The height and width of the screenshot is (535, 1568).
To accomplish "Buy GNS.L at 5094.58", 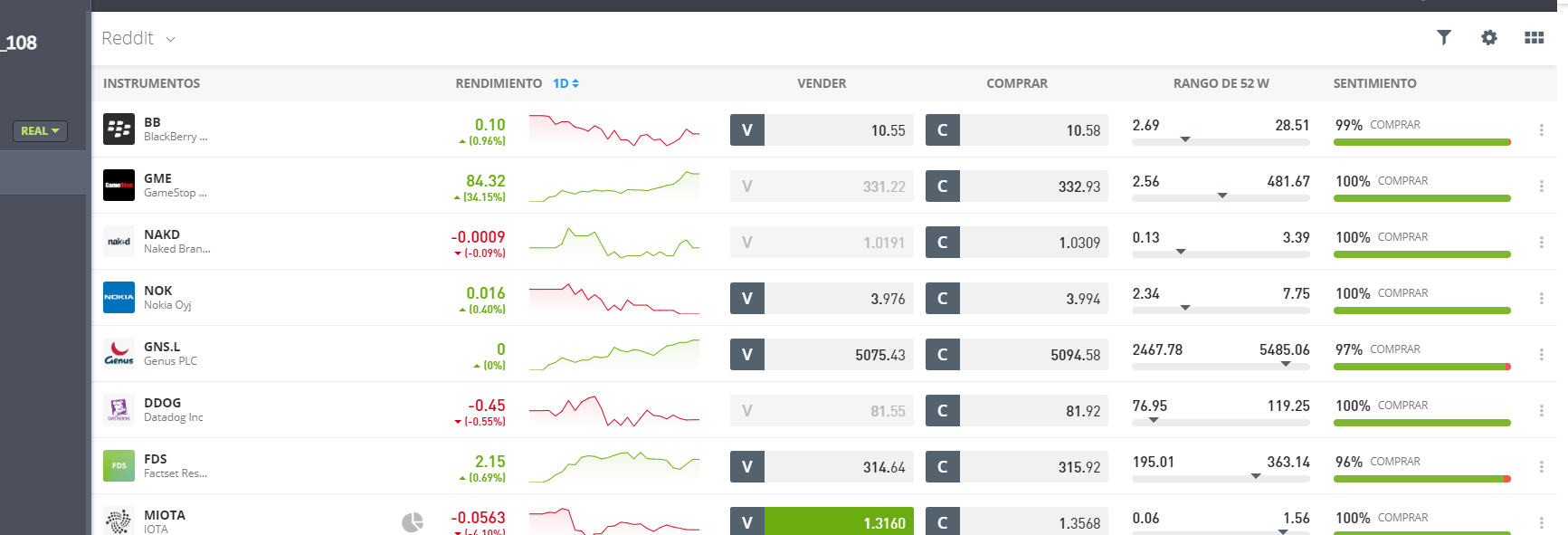I will (1017, 355).
